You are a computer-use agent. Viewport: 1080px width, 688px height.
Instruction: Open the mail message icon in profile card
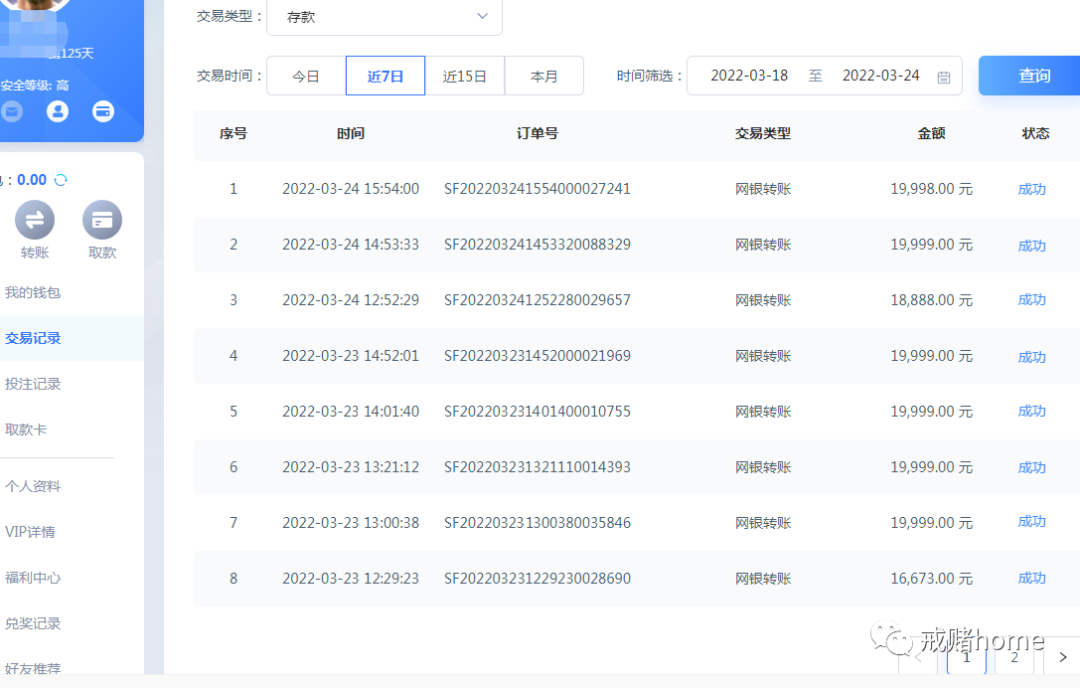click(12, 111)
